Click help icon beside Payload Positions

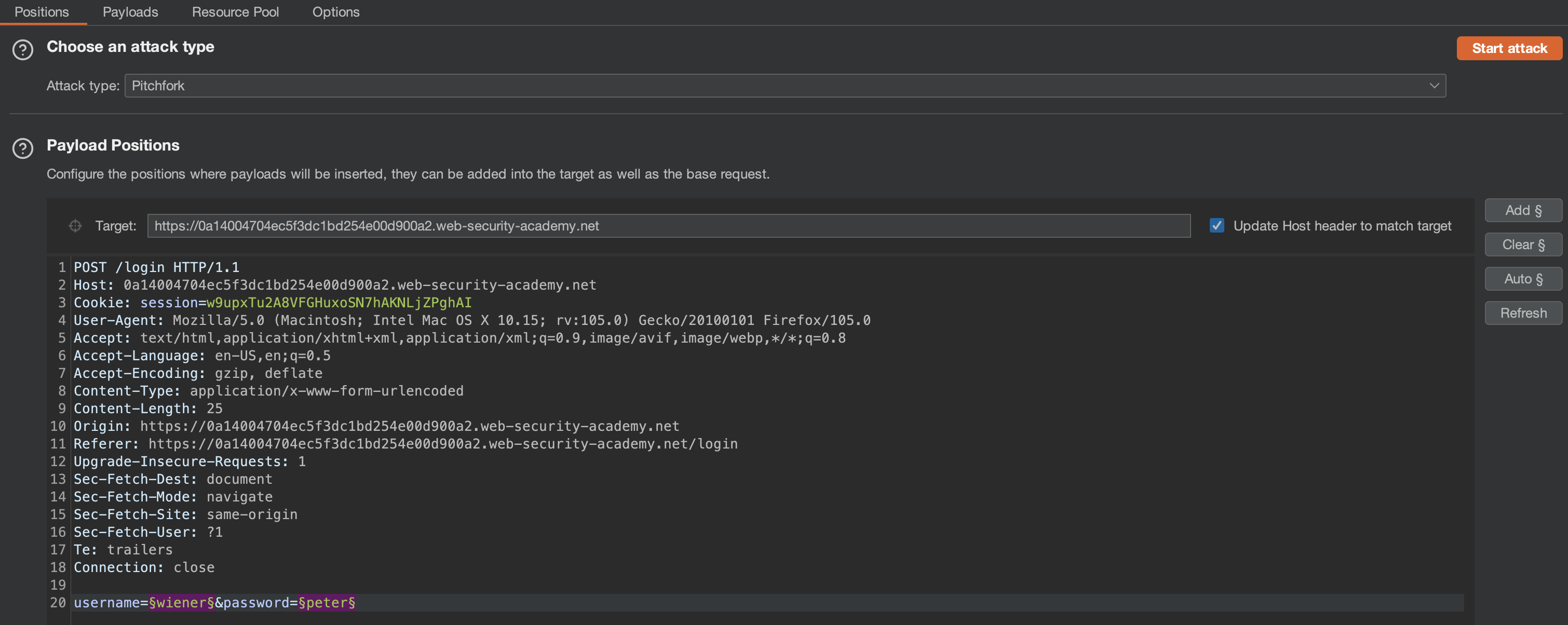pos(23,148)
